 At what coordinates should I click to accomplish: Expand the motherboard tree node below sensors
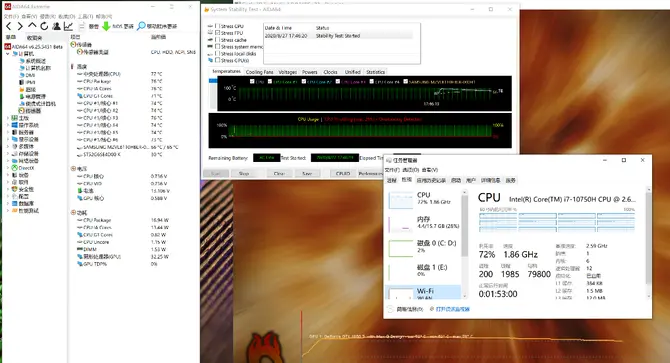(x=8, y=118)
